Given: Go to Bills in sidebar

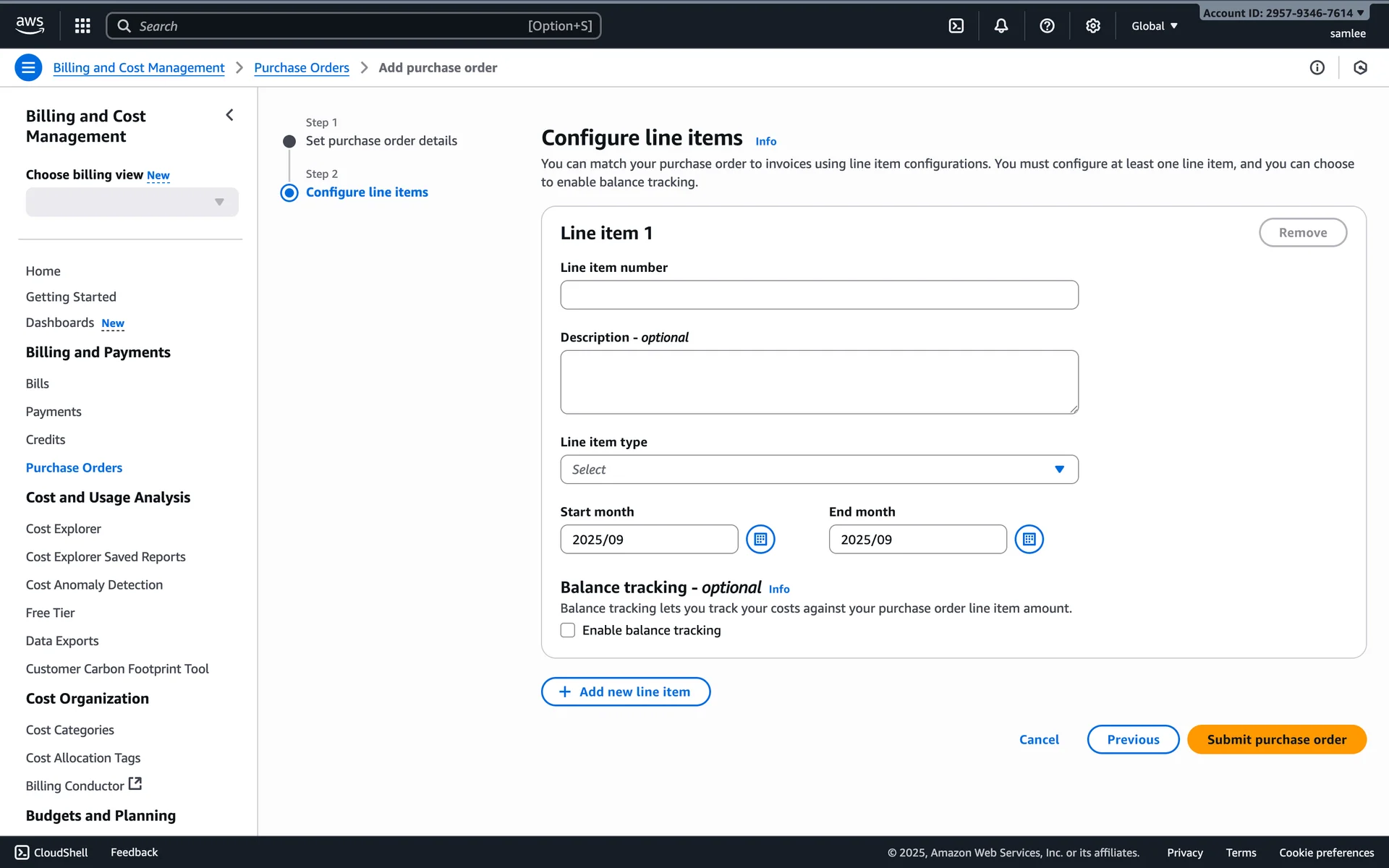Looking at the screenshot, I should [38, 383].
